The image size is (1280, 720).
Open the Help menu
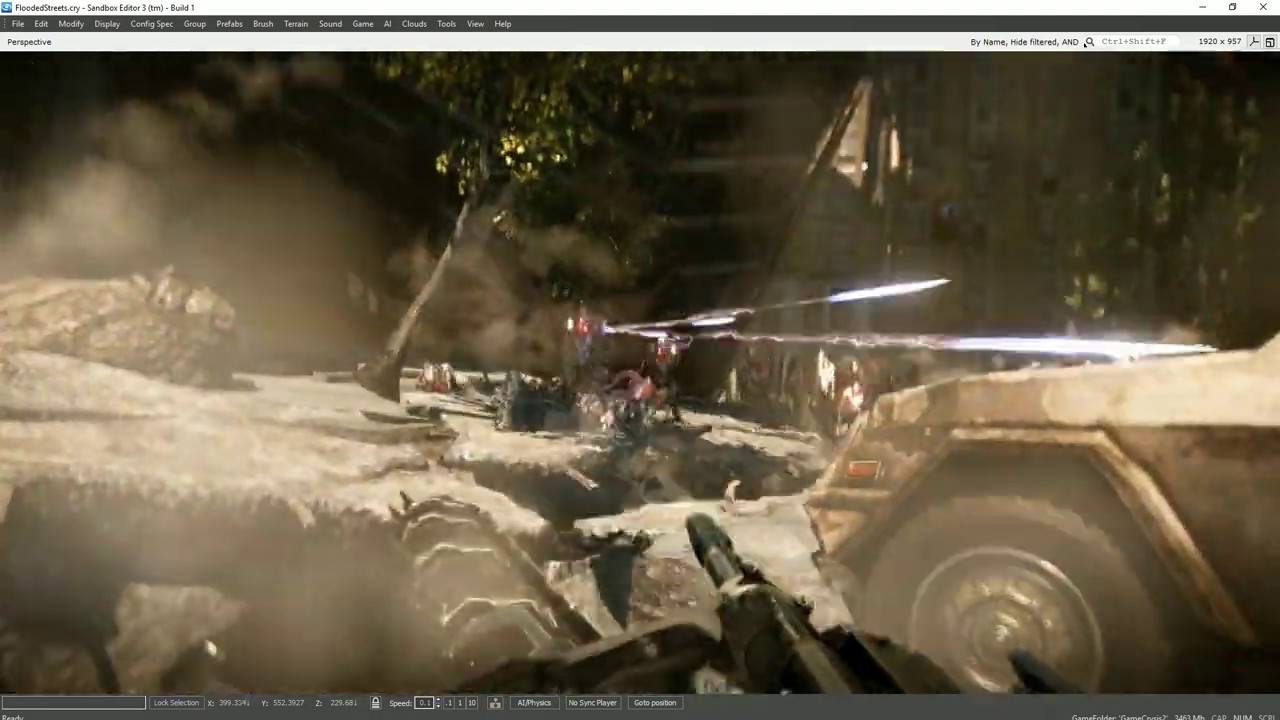(x=503, y=24)
